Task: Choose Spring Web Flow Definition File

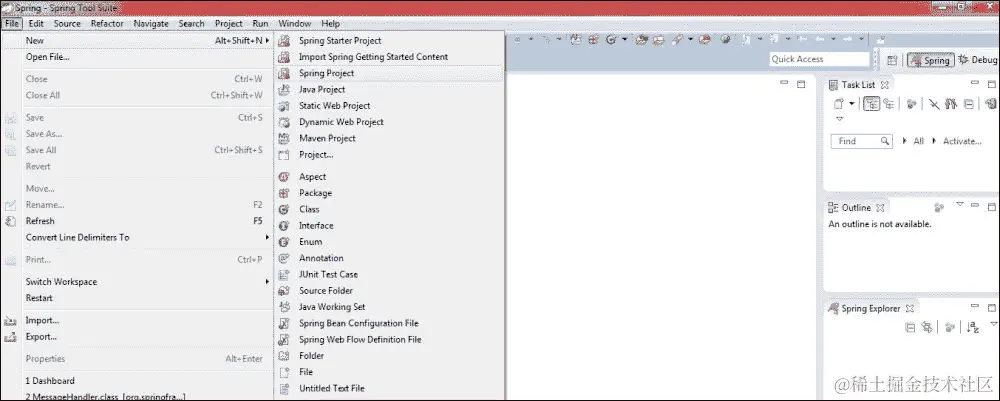Action: coord(390,340)
